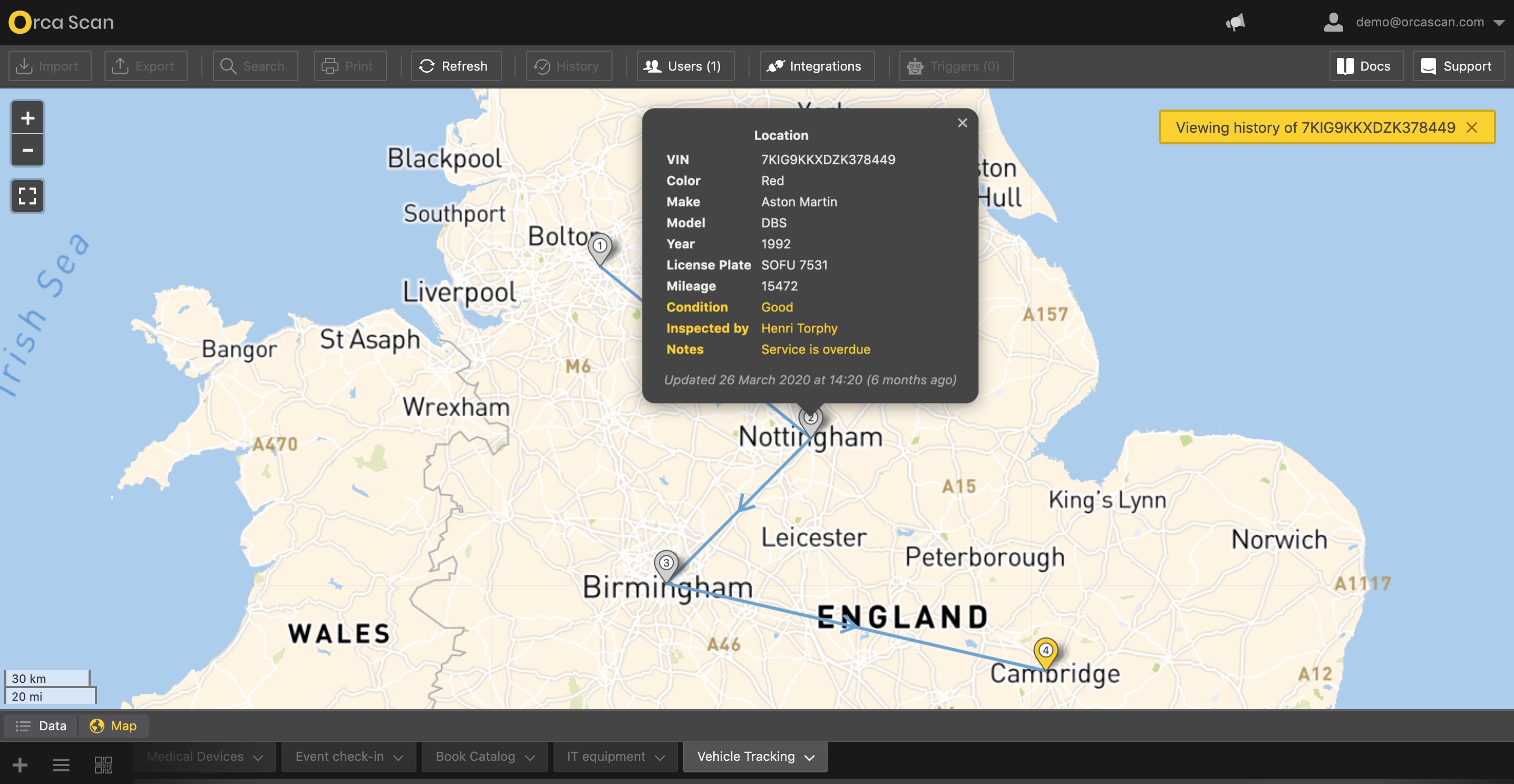Click the map zoom in plus button
This screenshot has height=784, width=1514.
(x=27, y=118)
